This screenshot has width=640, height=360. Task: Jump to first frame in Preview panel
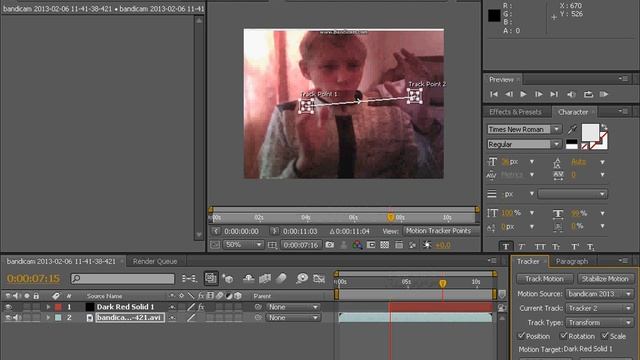pos(494,94)
